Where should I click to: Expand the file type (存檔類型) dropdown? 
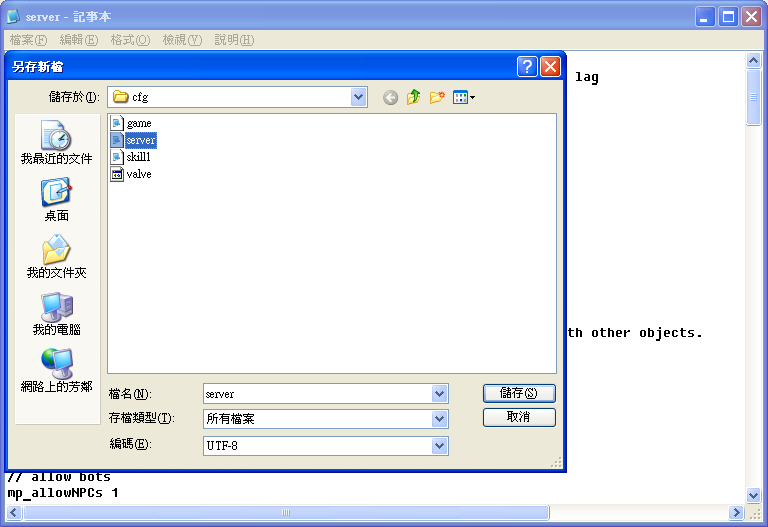coord(439,419)
